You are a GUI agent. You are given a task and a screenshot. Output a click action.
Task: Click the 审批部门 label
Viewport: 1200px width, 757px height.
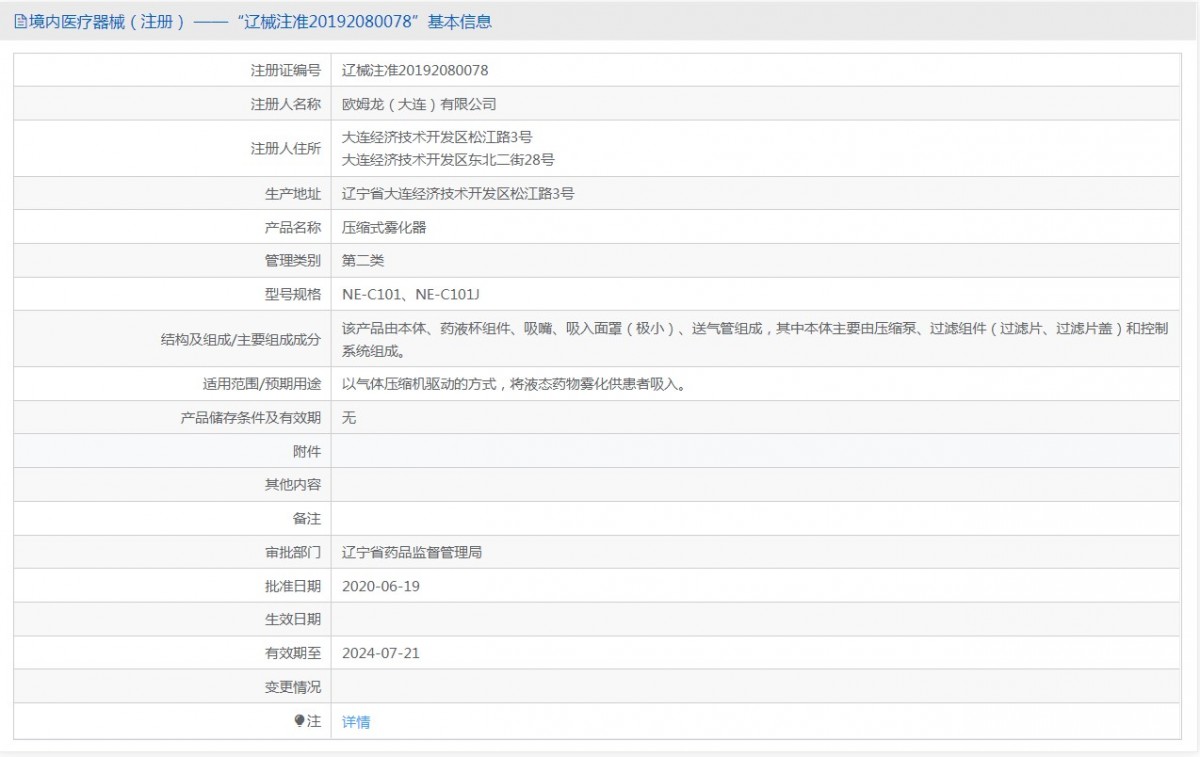(x=293, y=552)
